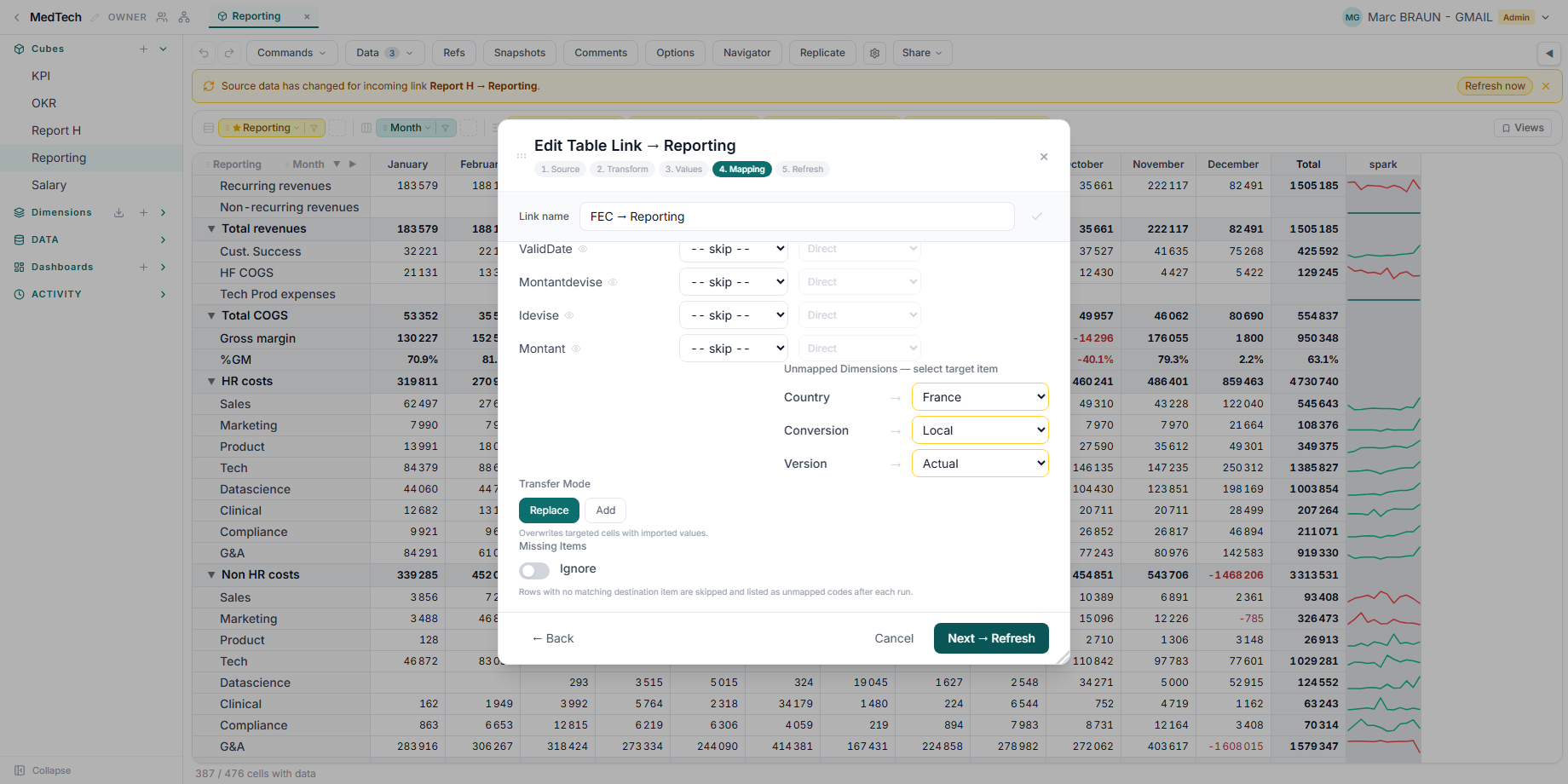Screen dimensions: 1568x784
Task: Add a new dashboard with plus icon
Action: [143, 267]
